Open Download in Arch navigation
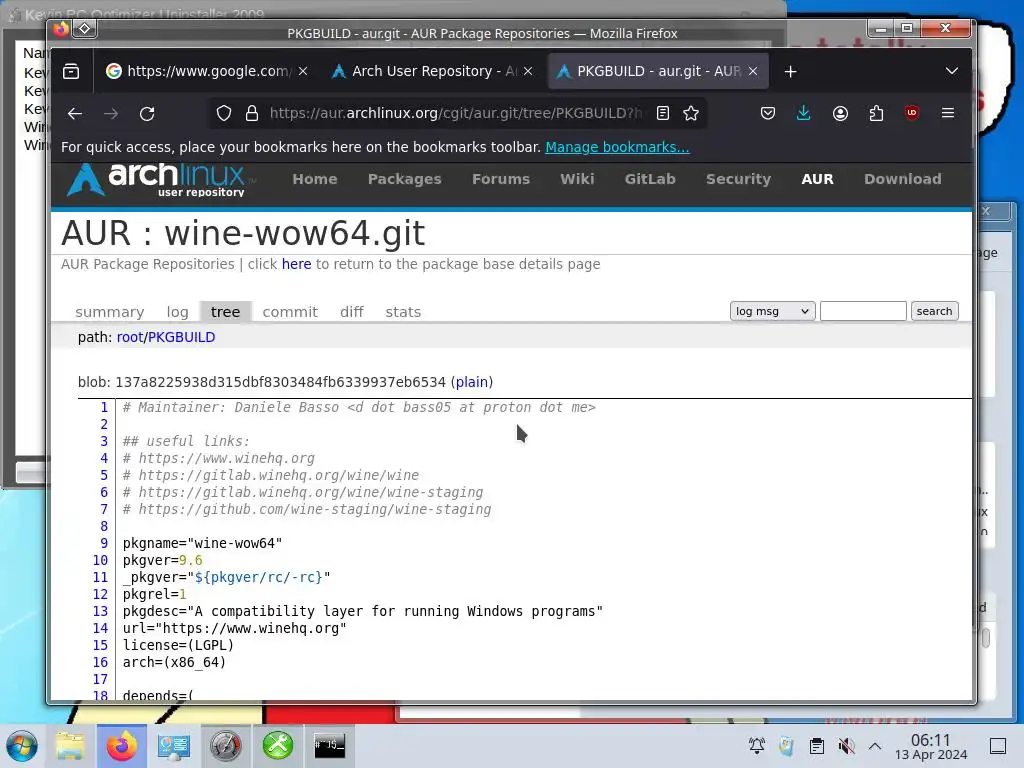The width and height of the screenshot is (1024, 768). (903, 179)
